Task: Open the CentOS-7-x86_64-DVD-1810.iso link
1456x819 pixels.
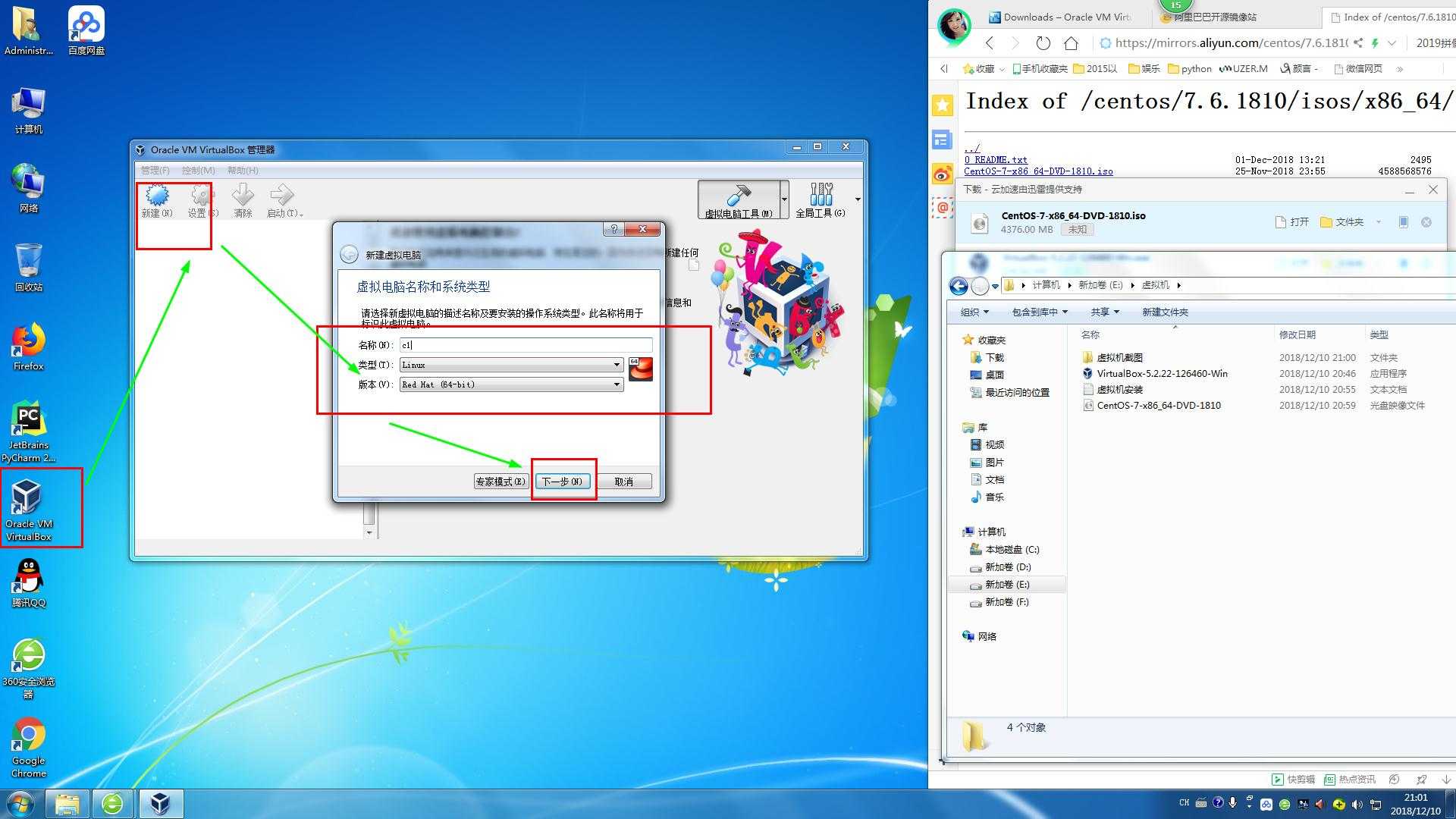Action: click(1038, 171)
